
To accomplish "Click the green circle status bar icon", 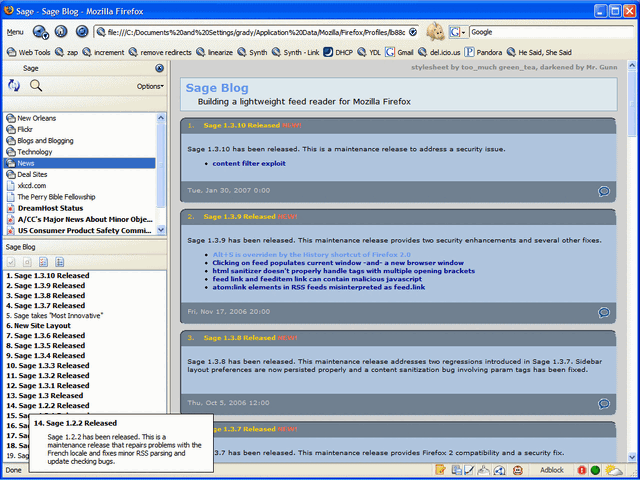I will coord(595,470).
